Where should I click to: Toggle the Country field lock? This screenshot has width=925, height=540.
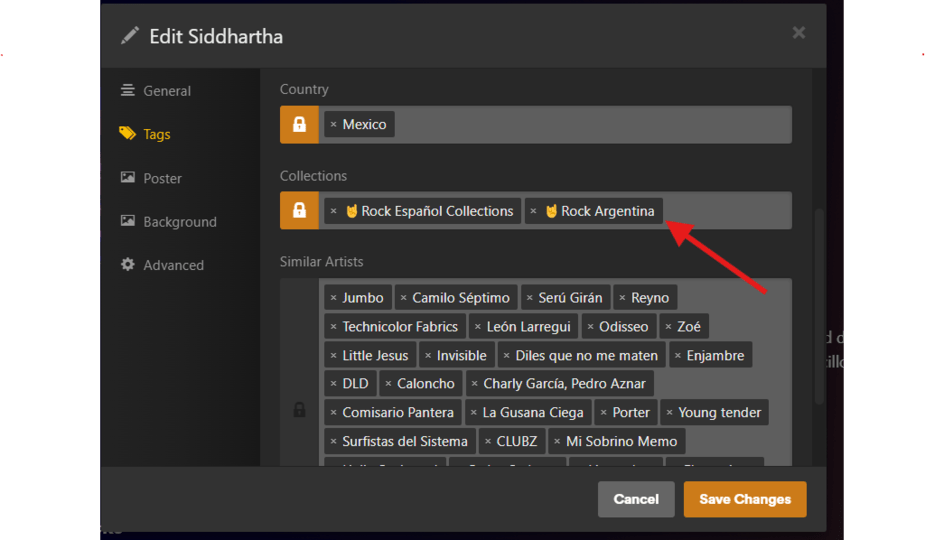coord(299,125)
